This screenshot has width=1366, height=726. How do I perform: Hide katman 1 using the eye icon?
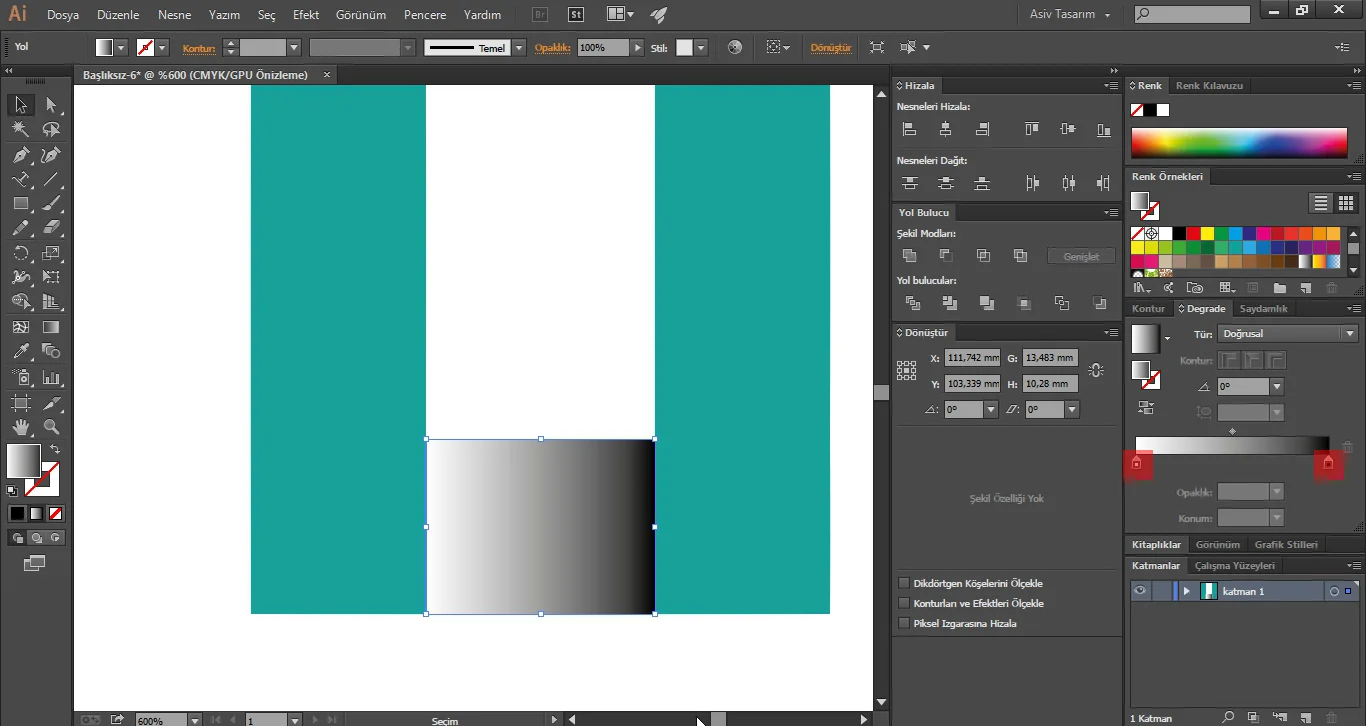pos(1139,591)
